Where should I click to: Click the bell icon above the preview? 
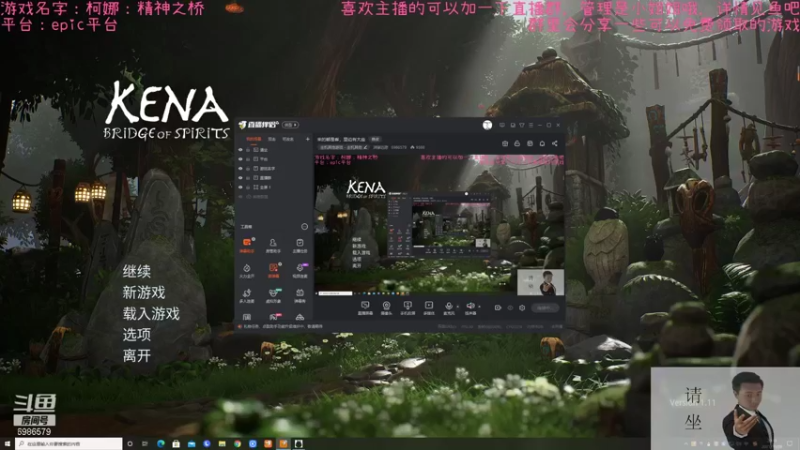pyautogui.click(x=542, y=143)
